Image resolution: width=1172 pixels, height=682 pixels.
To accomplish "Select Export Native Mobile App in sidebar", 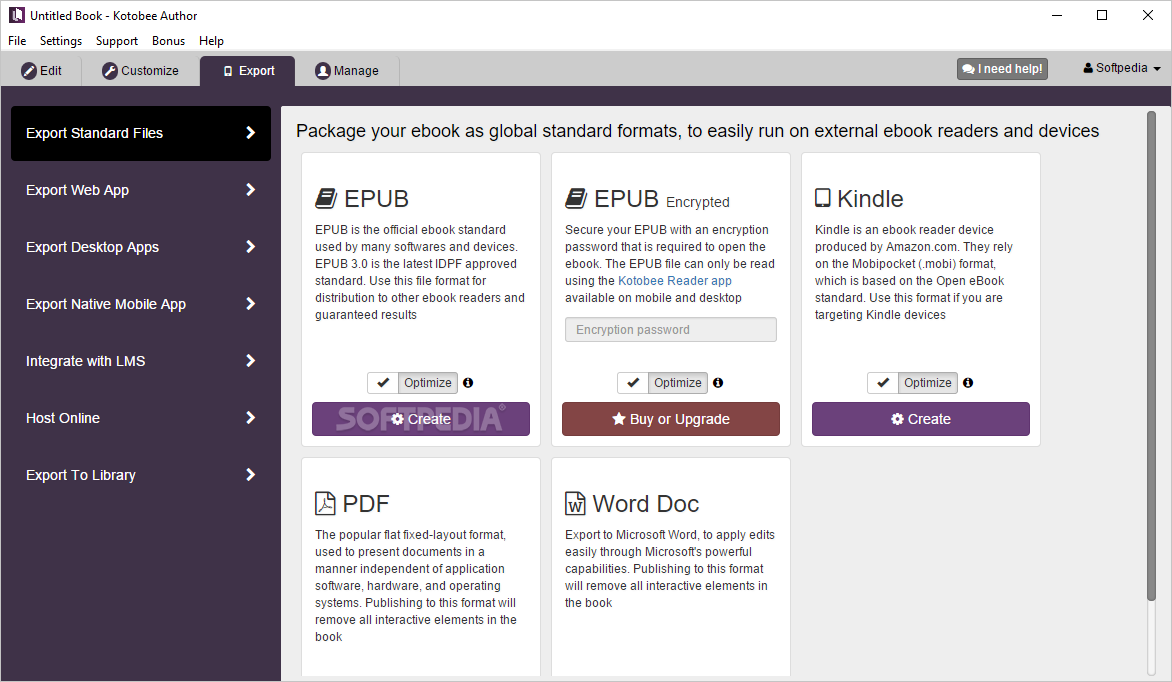I will click(141, 304).
